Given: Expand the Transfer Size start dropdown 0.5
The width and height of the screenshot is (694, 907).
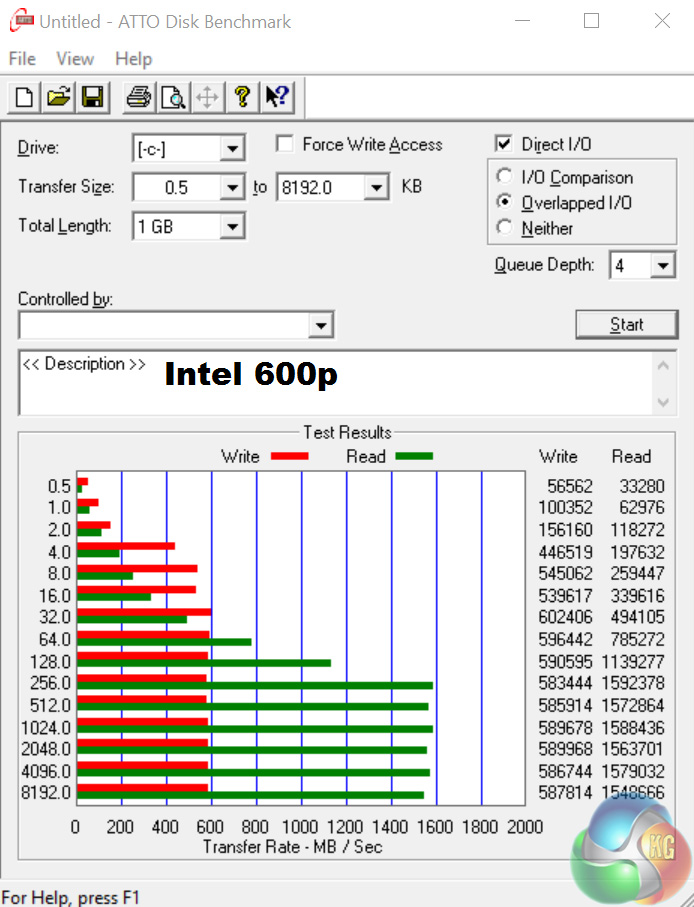Looking at the screenshot, I should [x=232, y=187].
